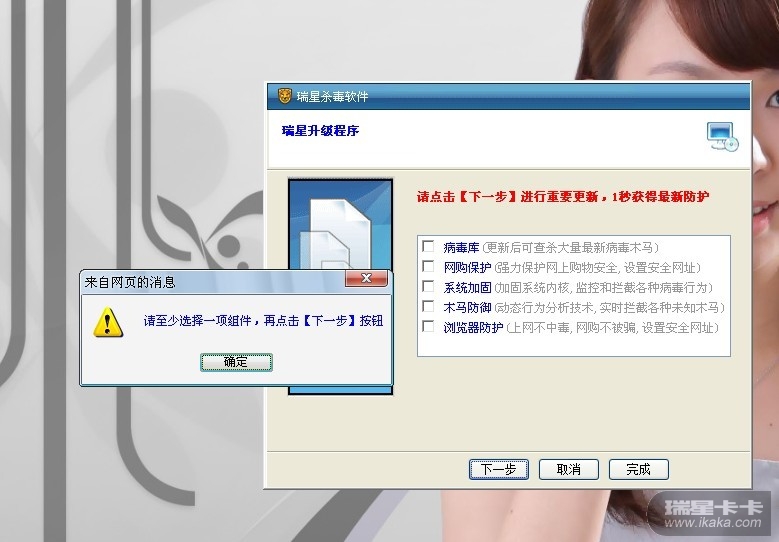Click the monitor and disc installer icon
Image resolution: width=779 pixels, height=542 pixels.
pyautogui.click(x=722, y=137)
